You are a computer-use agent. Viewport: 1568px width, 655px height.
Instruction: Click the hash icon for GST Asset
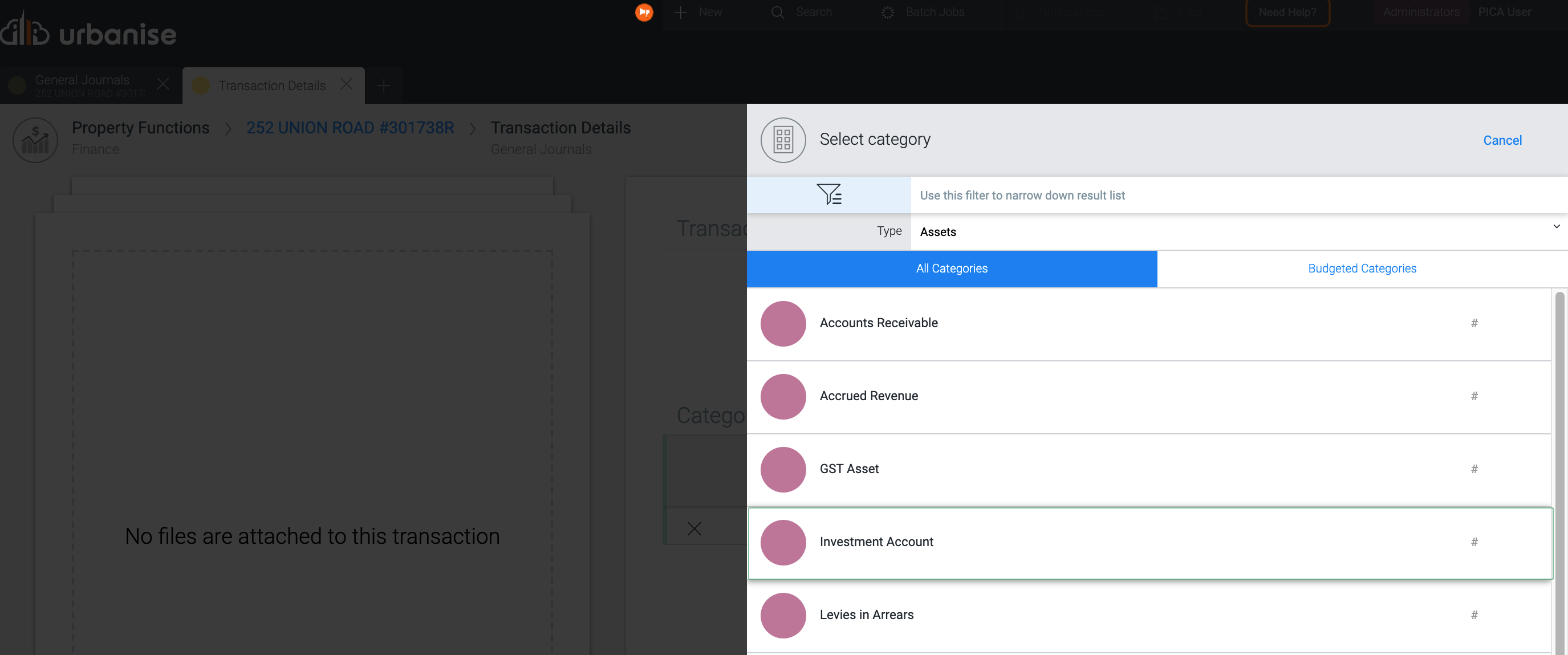1474,469
